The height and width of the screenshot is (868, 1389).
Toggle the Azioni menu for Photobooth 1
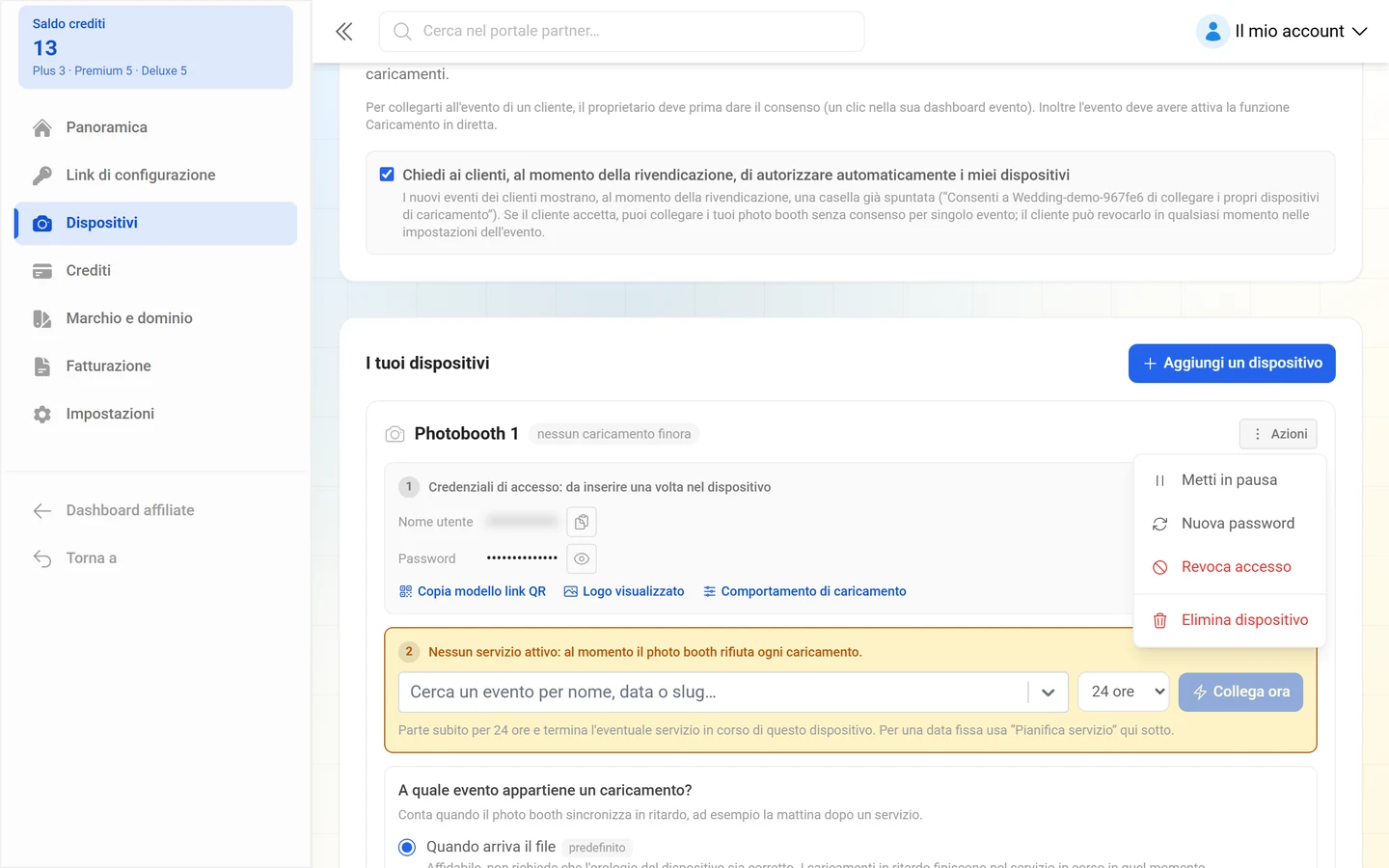pos(1278,434)
